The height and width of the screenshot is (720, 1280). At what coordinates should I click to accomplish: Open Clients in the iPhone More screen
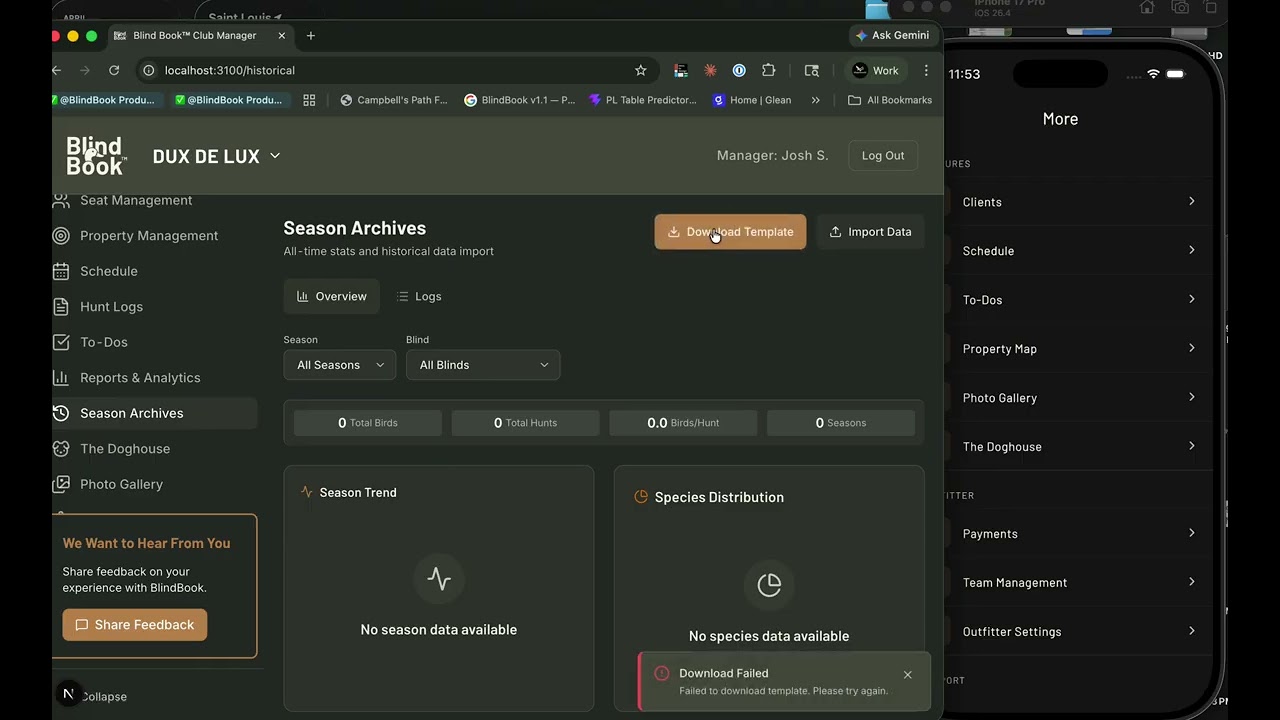coord(1078,202)
